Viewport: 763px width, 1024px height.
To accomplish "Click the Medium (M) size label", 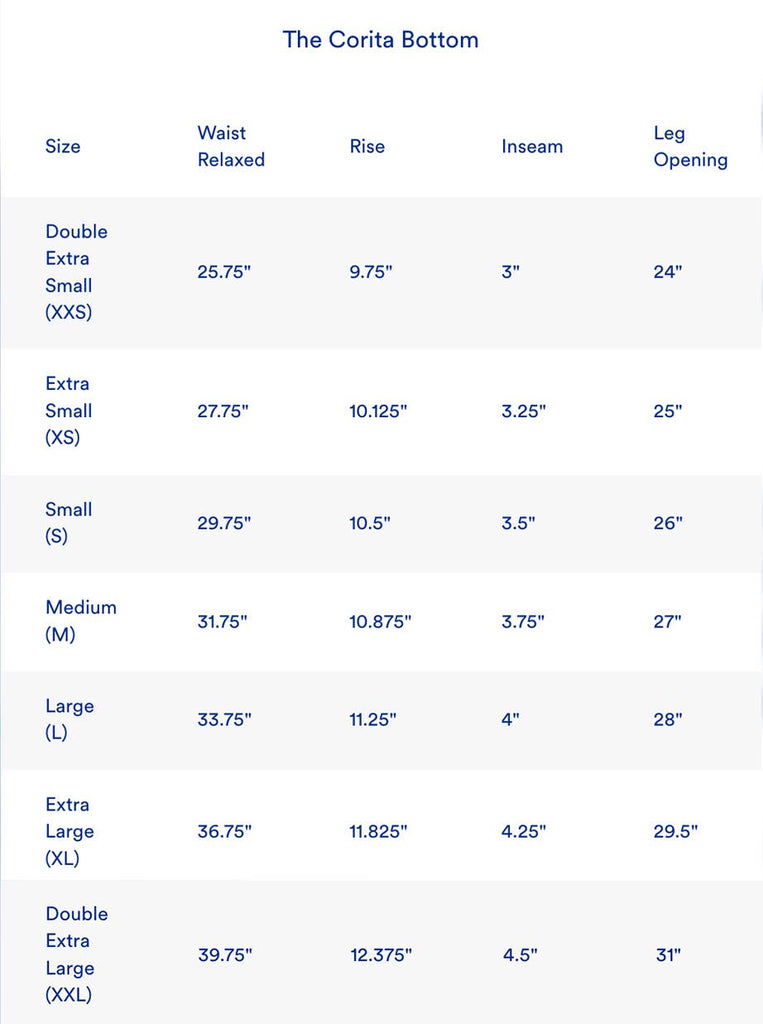I will click(80, 621).
